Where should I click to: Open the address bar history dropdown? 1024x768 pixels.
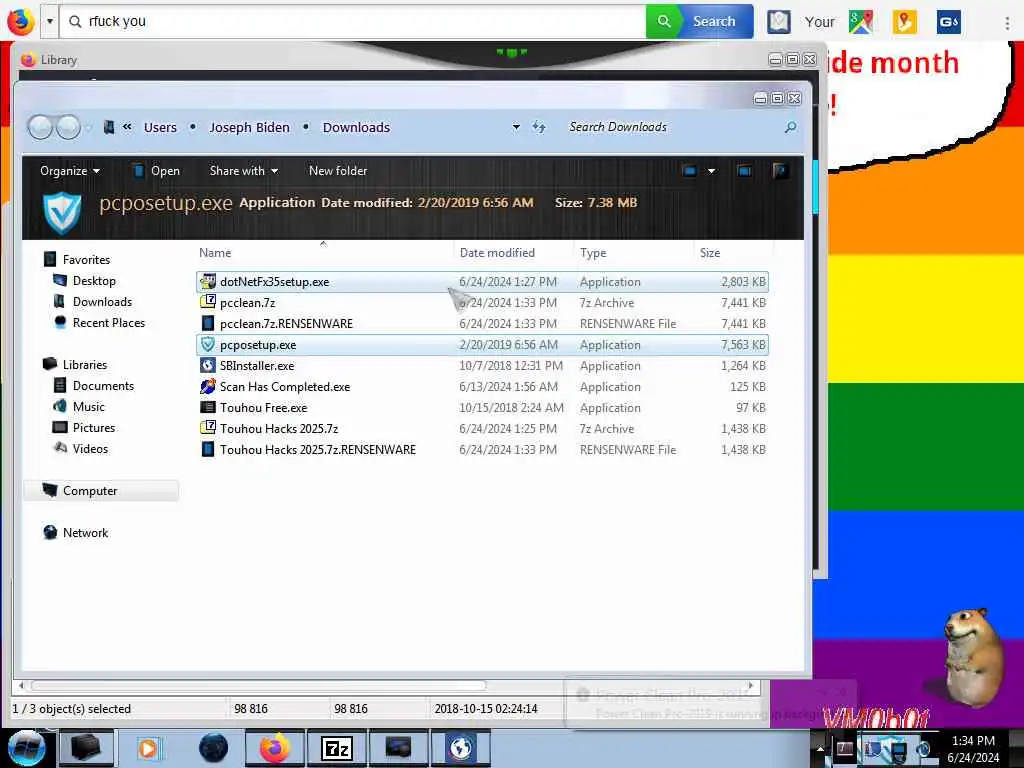pos(516,127)
